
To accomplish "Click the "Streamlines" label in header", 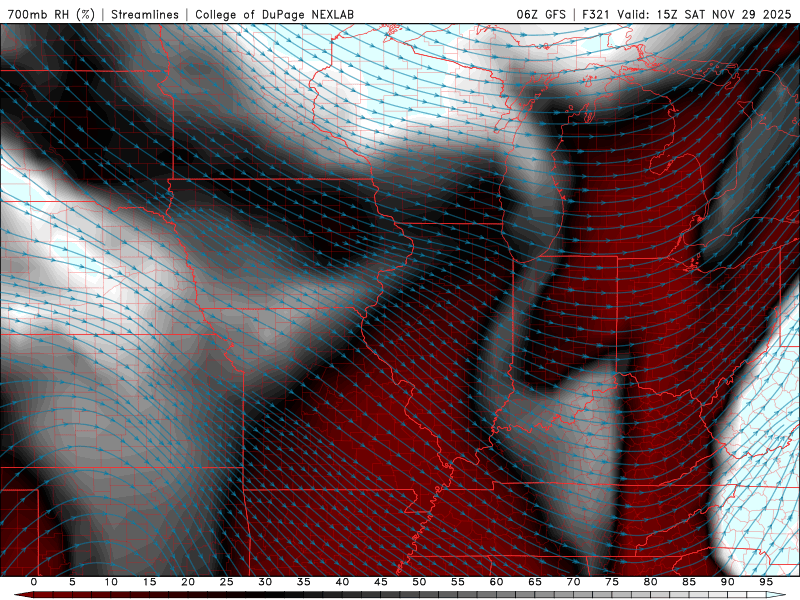I will [x=145, y=14].
